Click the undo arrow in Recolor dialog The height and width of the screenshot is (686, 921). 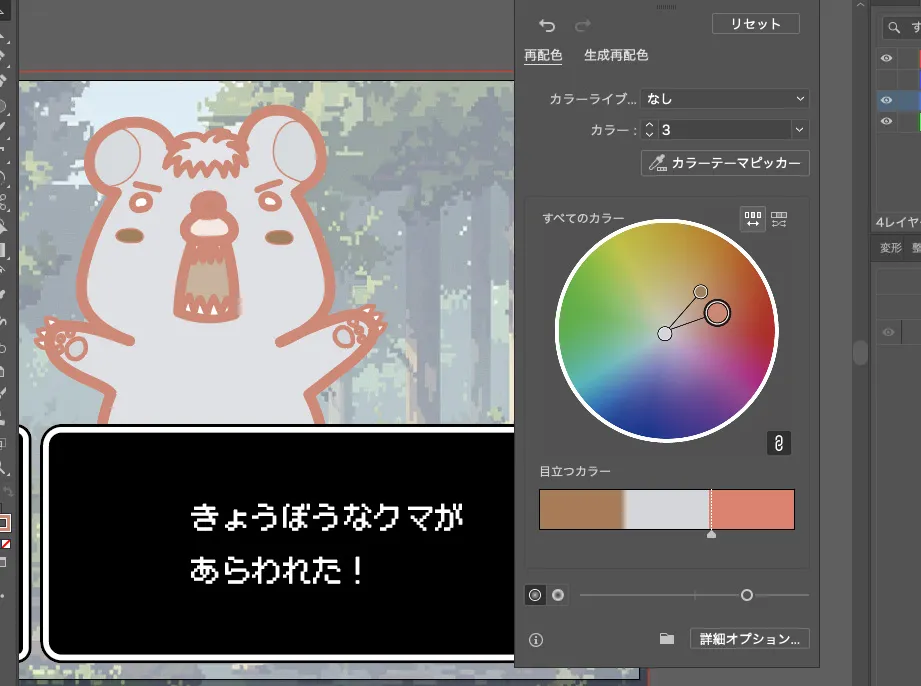547,25
